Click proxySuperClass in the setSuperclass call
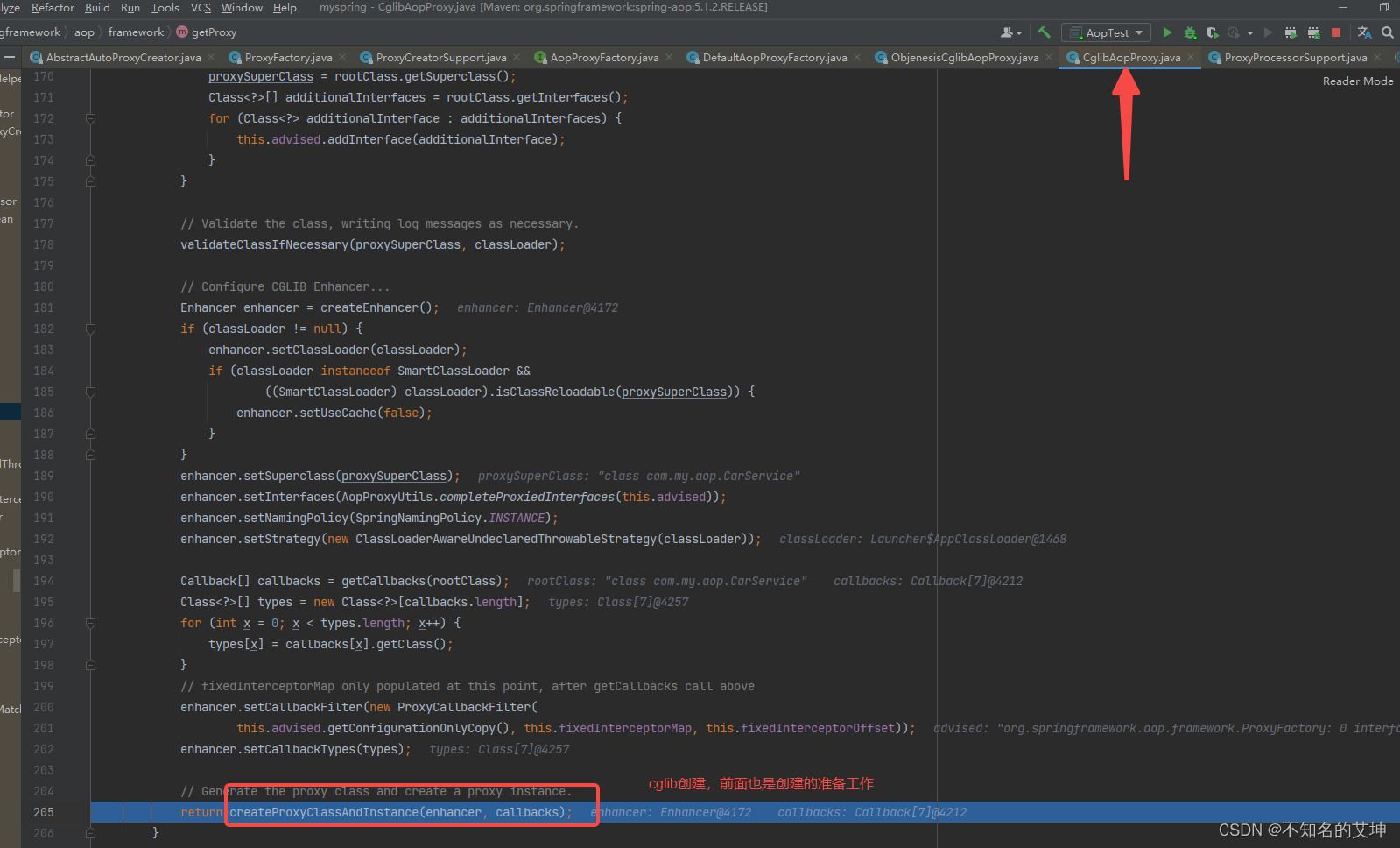The height and width of the screenshot is (848, 1400). pyautogui.click(x=394, y=476)
